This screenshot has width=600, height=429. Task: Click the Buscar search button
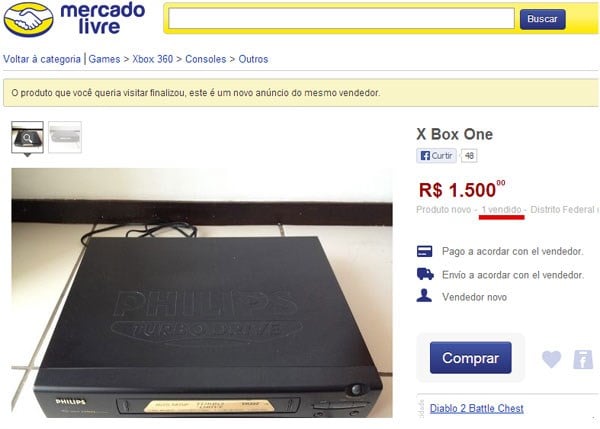pos(542,19)
